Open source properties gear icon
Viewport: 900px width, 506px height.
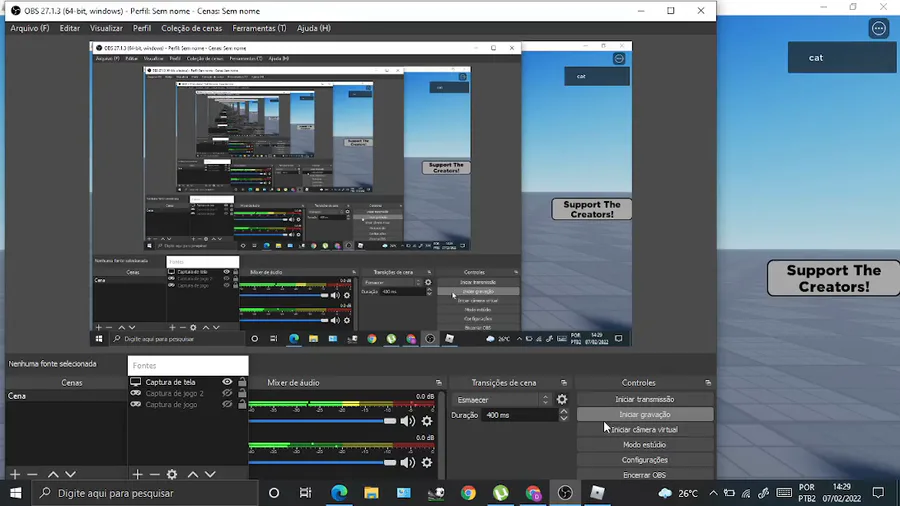pos(172,474)
